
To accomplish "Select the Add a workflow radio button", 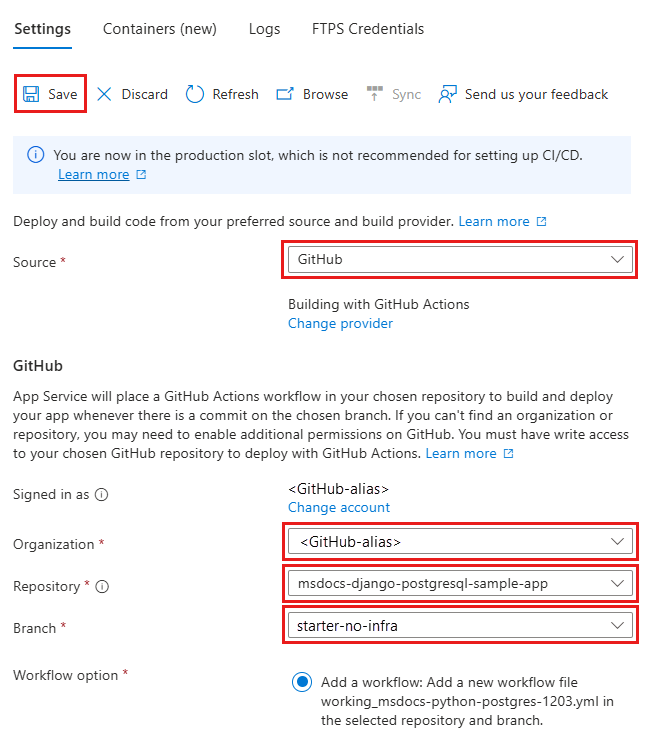I will (302, 682).
